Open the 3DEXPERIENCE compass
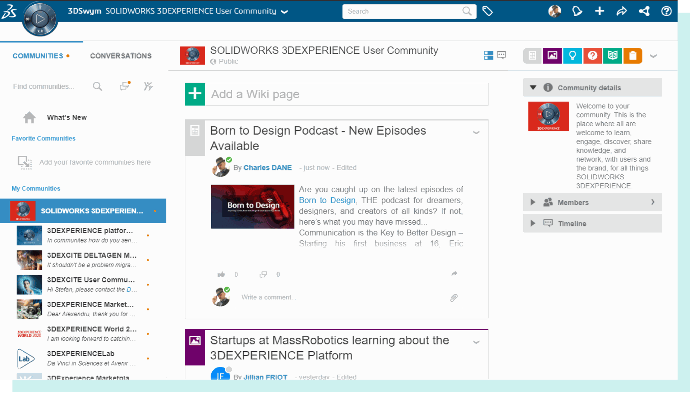The image size is (690, 394). (40, 19)
